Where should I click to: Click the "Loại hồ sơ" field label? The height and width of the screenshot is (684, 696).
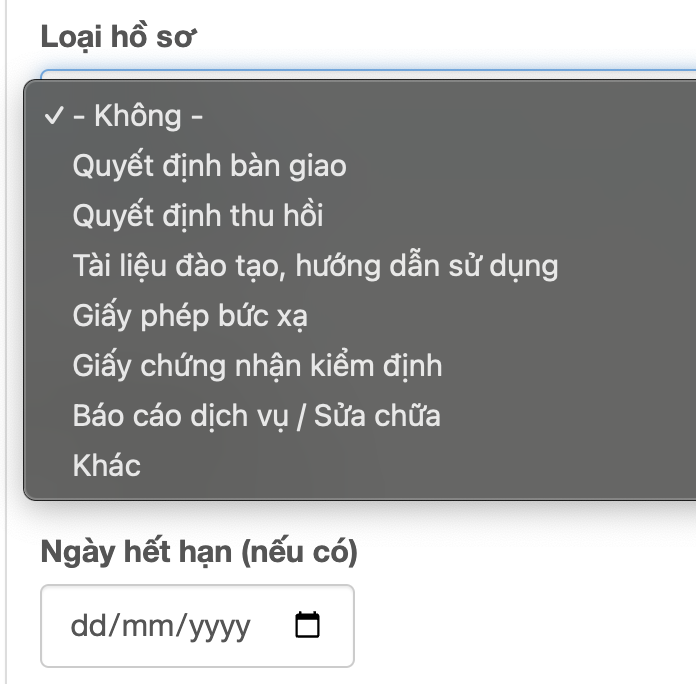[119, 38]
